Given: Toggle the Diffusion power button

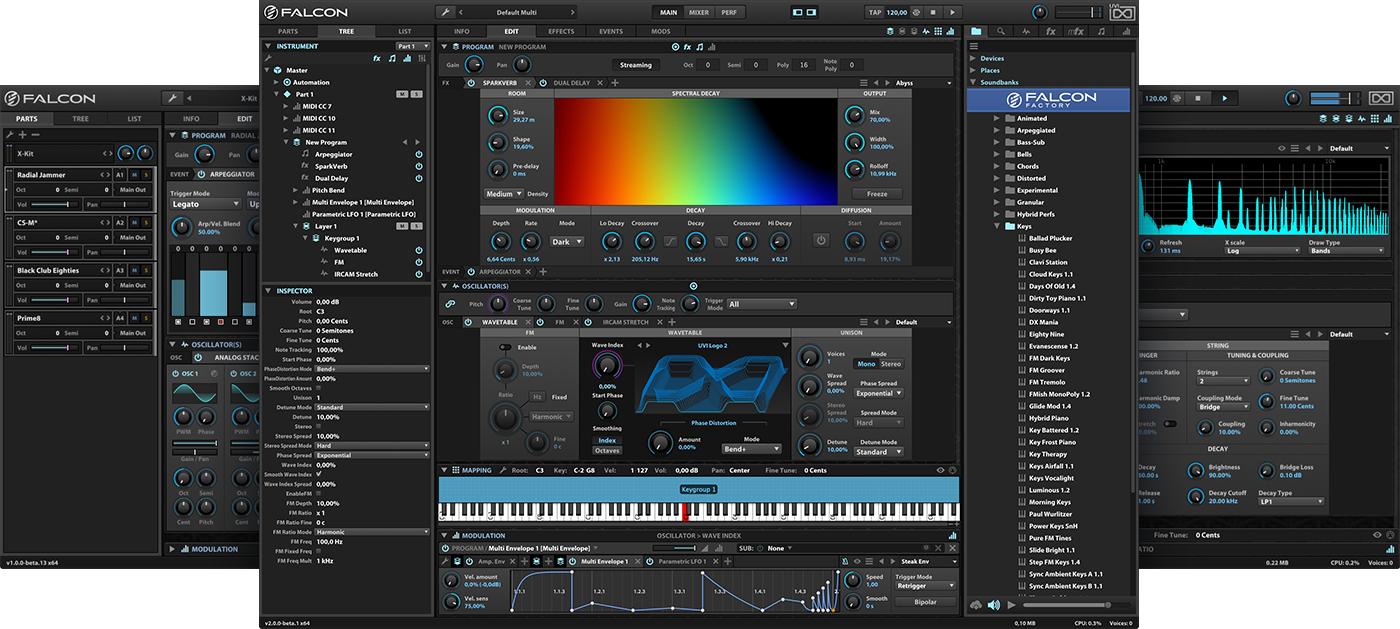Looking at the screenshot, I should (821, 240).
